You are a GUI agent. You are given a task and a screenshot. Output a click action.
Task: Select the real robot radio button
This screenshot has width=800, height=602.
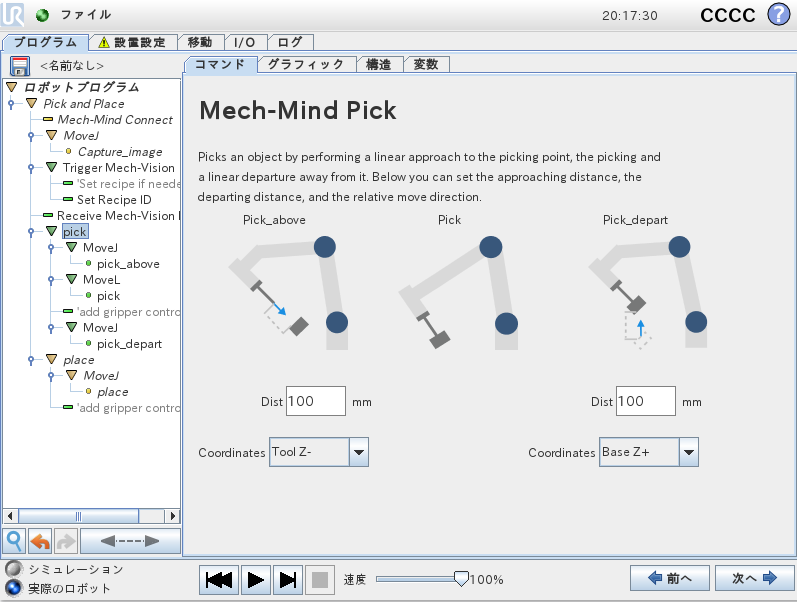pyautogui.click(x=14, y=588)
